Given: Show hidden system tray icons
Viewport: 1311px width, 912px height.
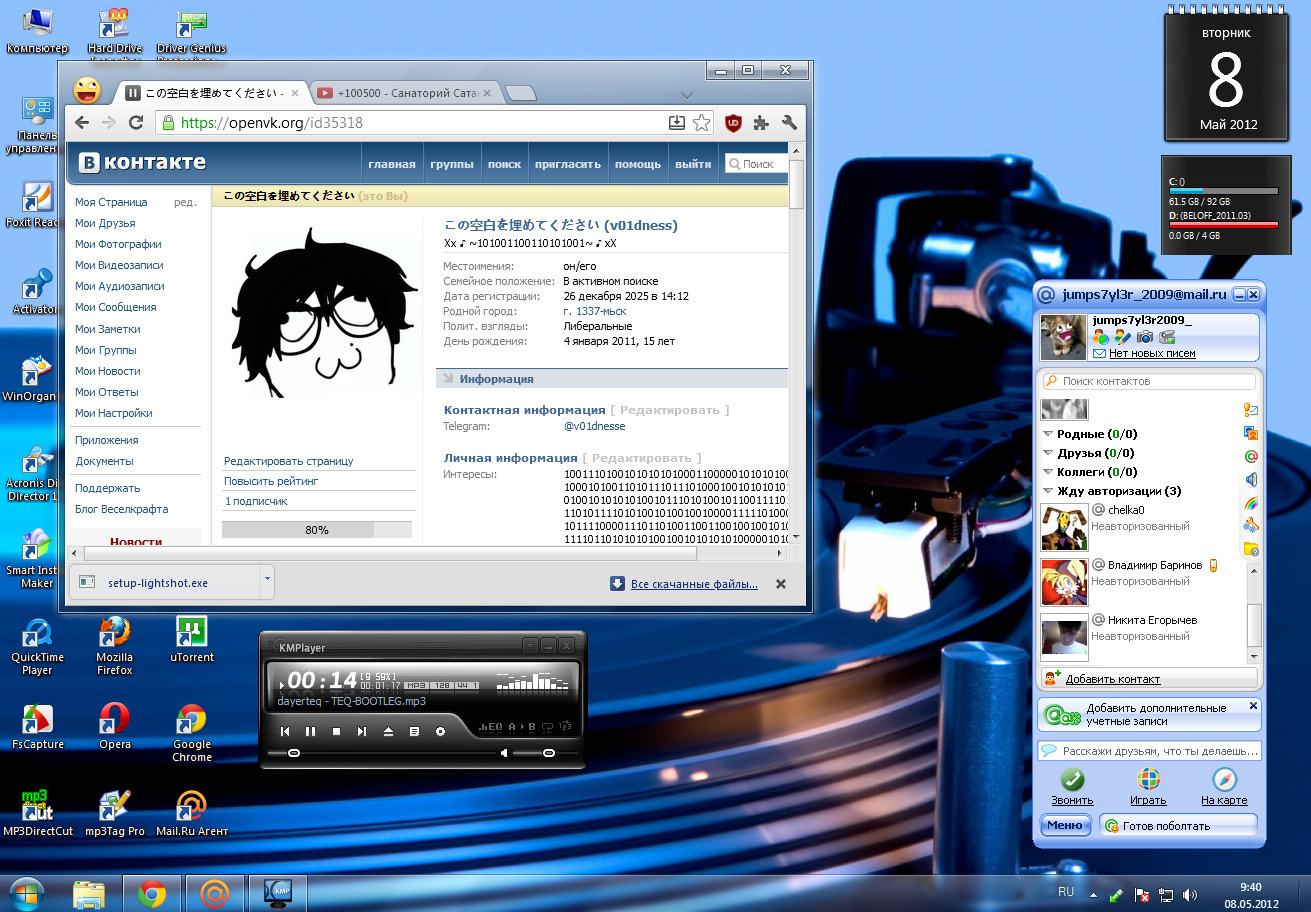Looking at the screenshot, I should [x=1092, y=894].
